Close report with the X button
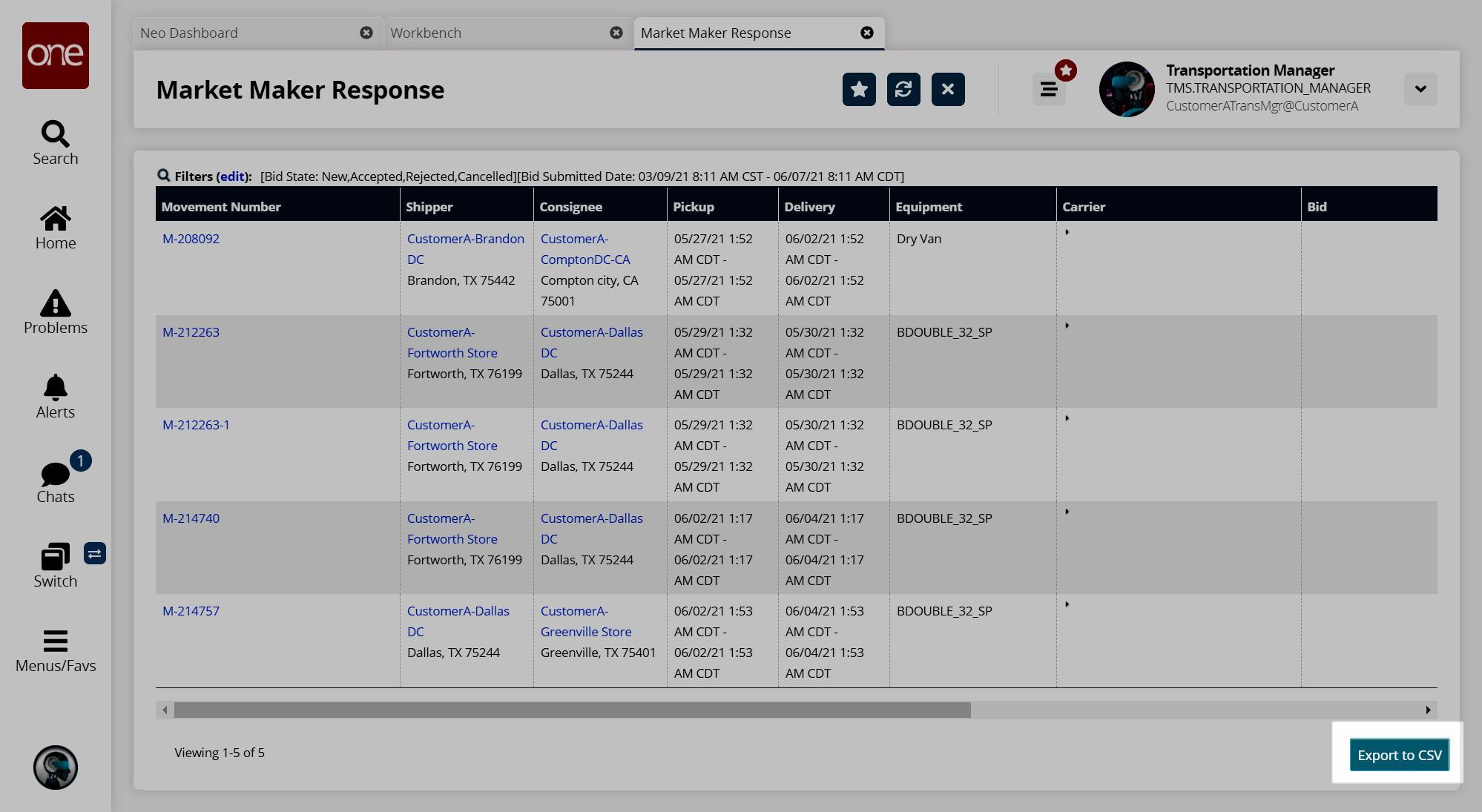This screenshot has width=1482, height=812. coord(948,90)
